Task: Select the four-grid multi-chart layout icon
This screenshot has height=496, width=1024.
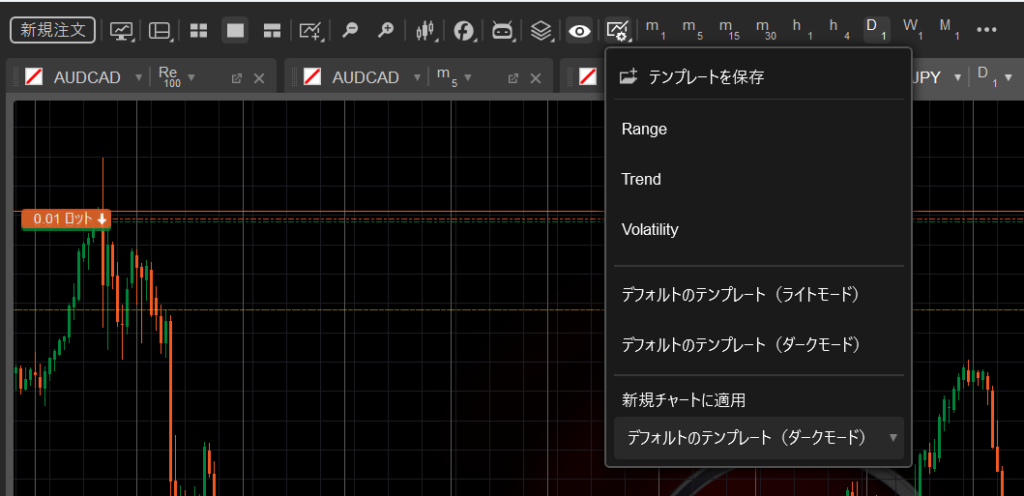Action: tap(198, 31)
